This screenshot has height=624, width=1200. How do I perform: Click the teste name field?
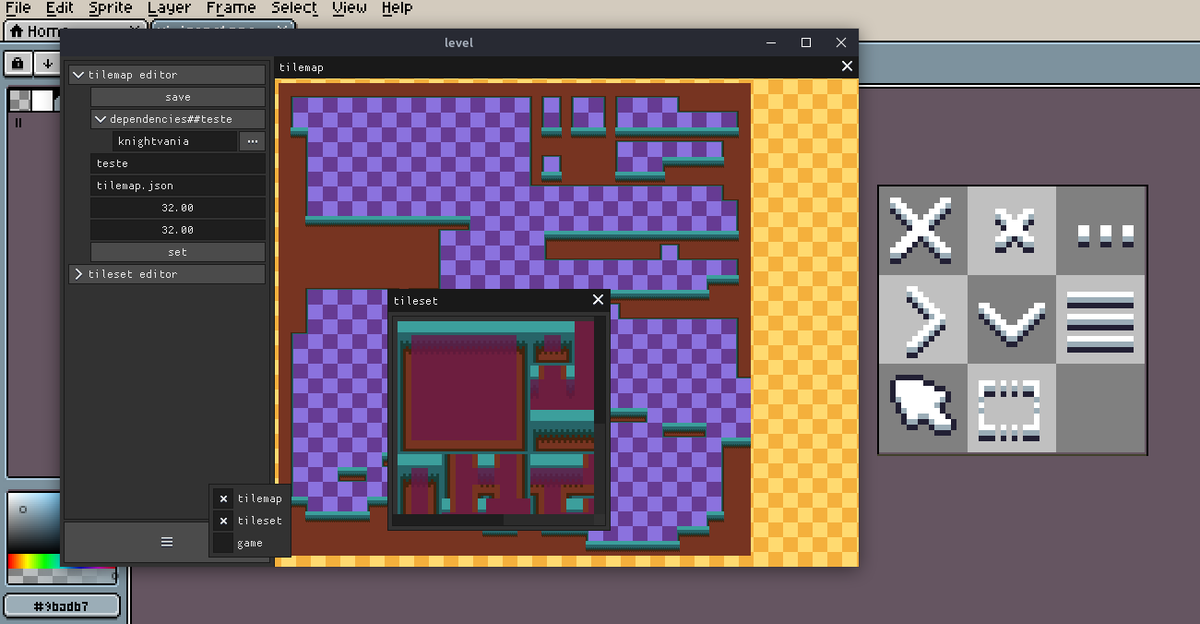click(x=178, y=163)
